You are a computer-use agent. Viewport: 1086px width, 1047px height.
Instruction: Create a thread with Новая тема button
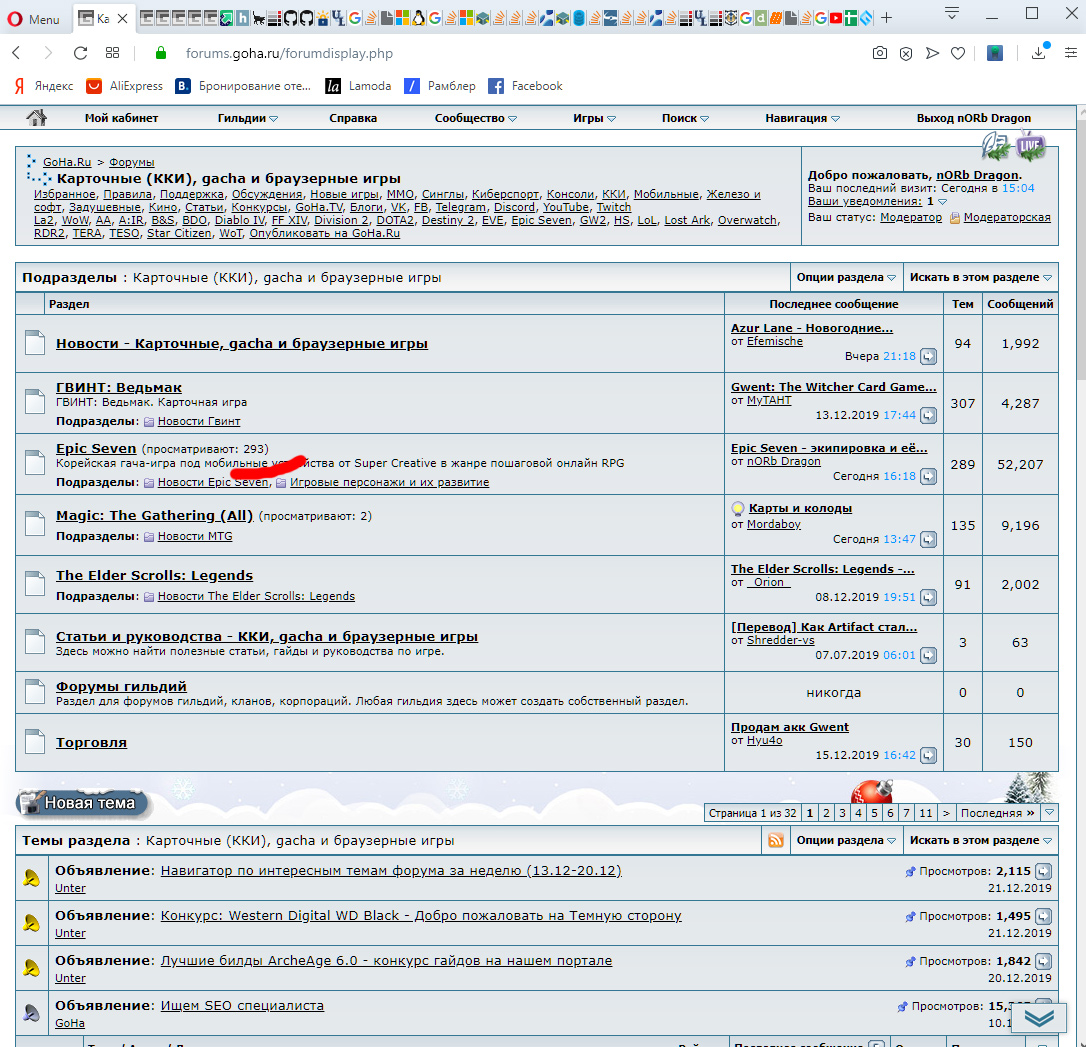81,802
